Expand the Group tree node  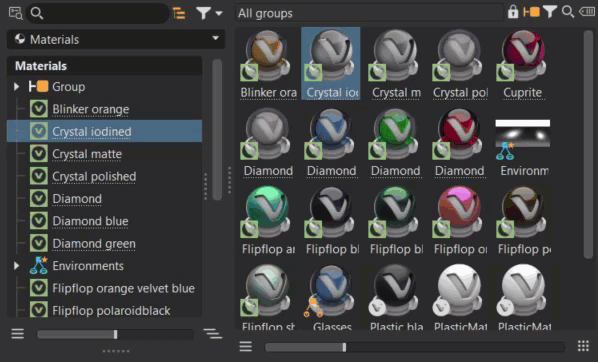coord(16,87)
